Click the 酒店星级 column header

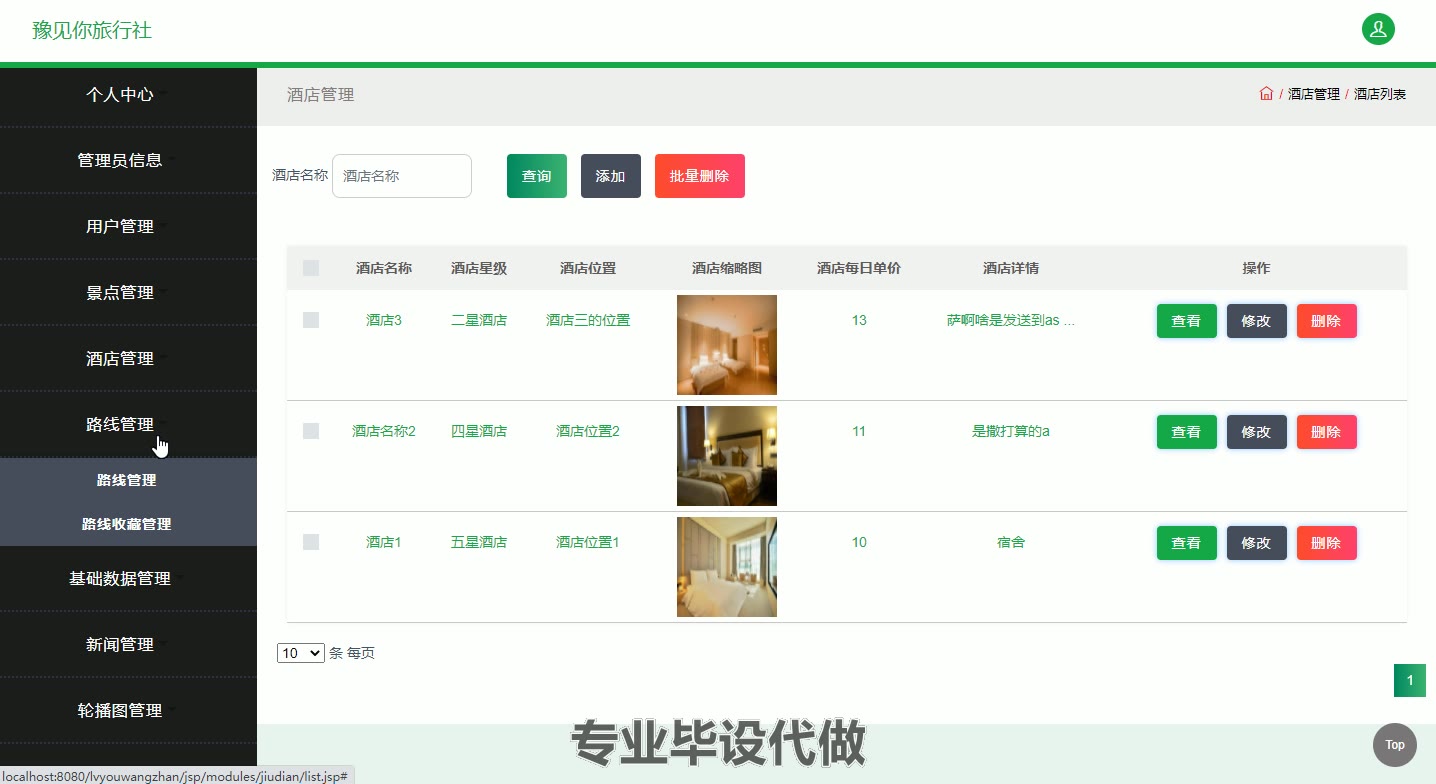(479, 268)
